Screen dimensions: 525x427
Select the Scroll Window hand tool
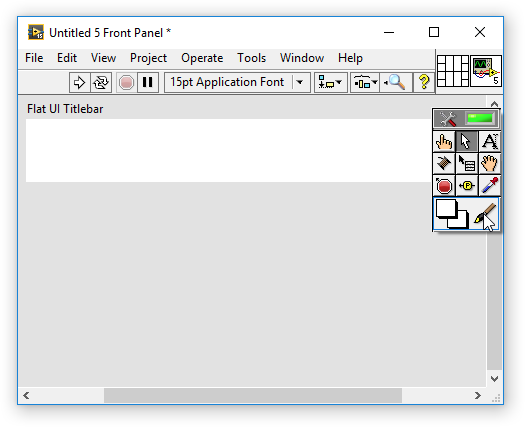(490, 163)
